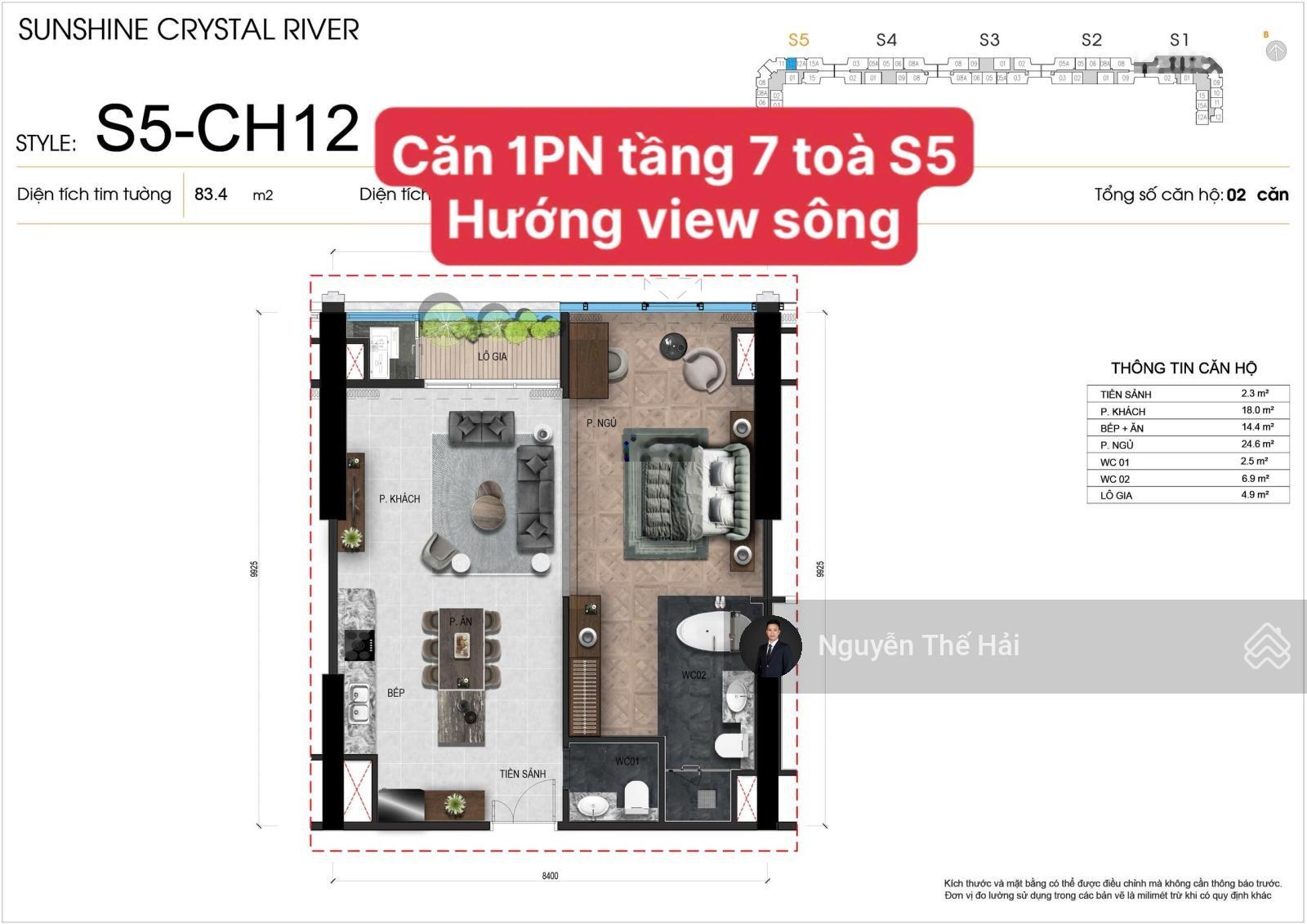Click the toilet in WC02

730,744
